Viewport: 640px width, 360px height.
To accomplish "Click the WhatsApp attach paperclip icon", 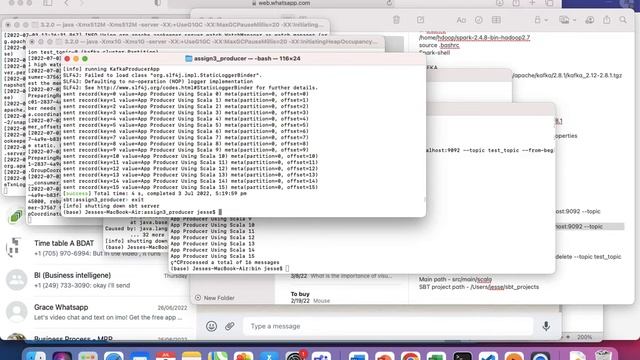I will pyautogui.click(x=230, y=326).
